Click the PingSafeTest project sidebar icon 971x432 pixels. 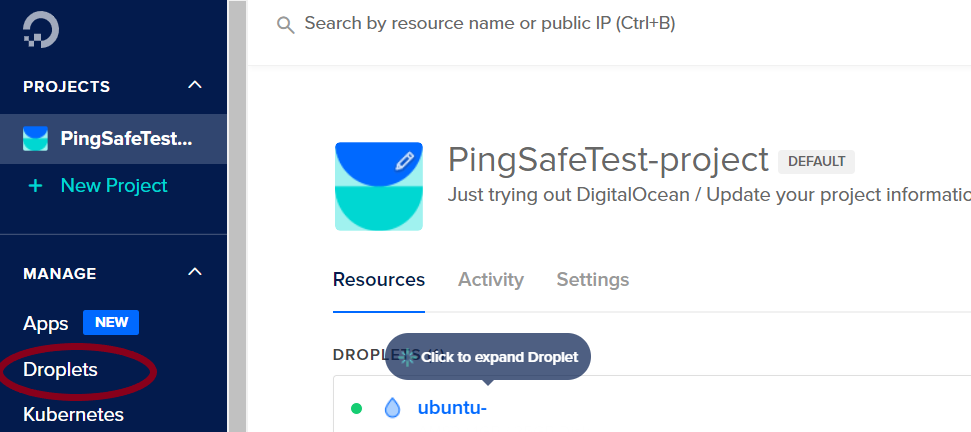[36, 139]
